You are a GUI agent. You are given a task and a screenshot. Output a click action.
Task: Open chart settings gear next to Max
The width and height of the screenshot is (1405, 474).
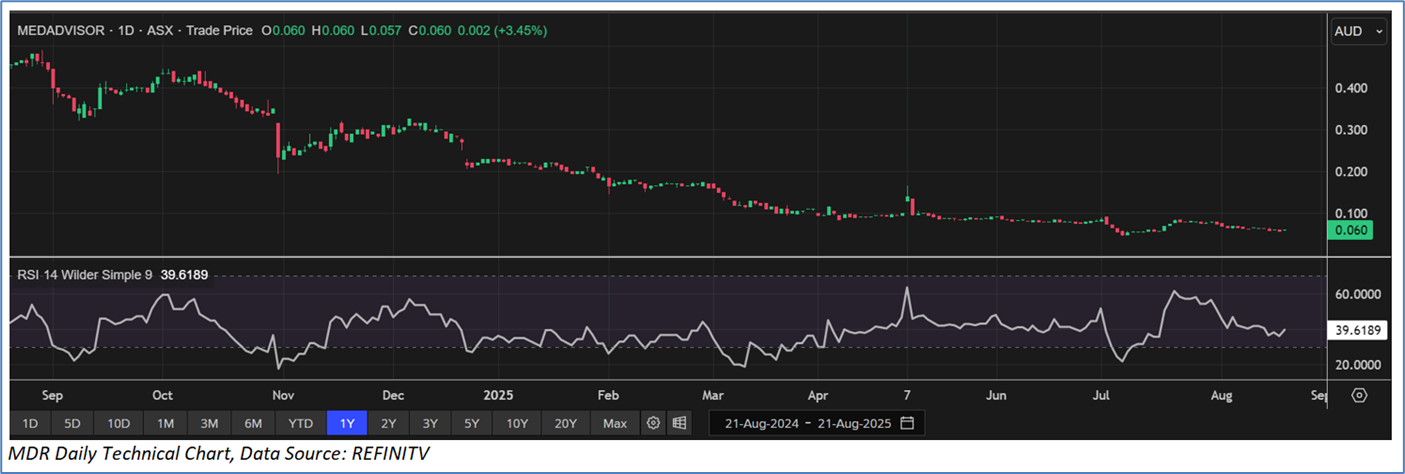(653, 423)
